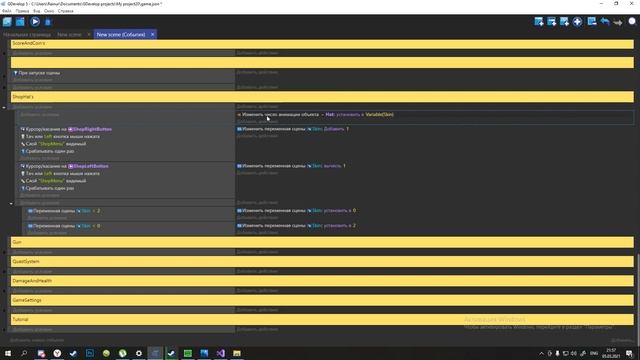Select the Skin установить в 0 action
Screen dimensions: 640x360
(296, 211)
